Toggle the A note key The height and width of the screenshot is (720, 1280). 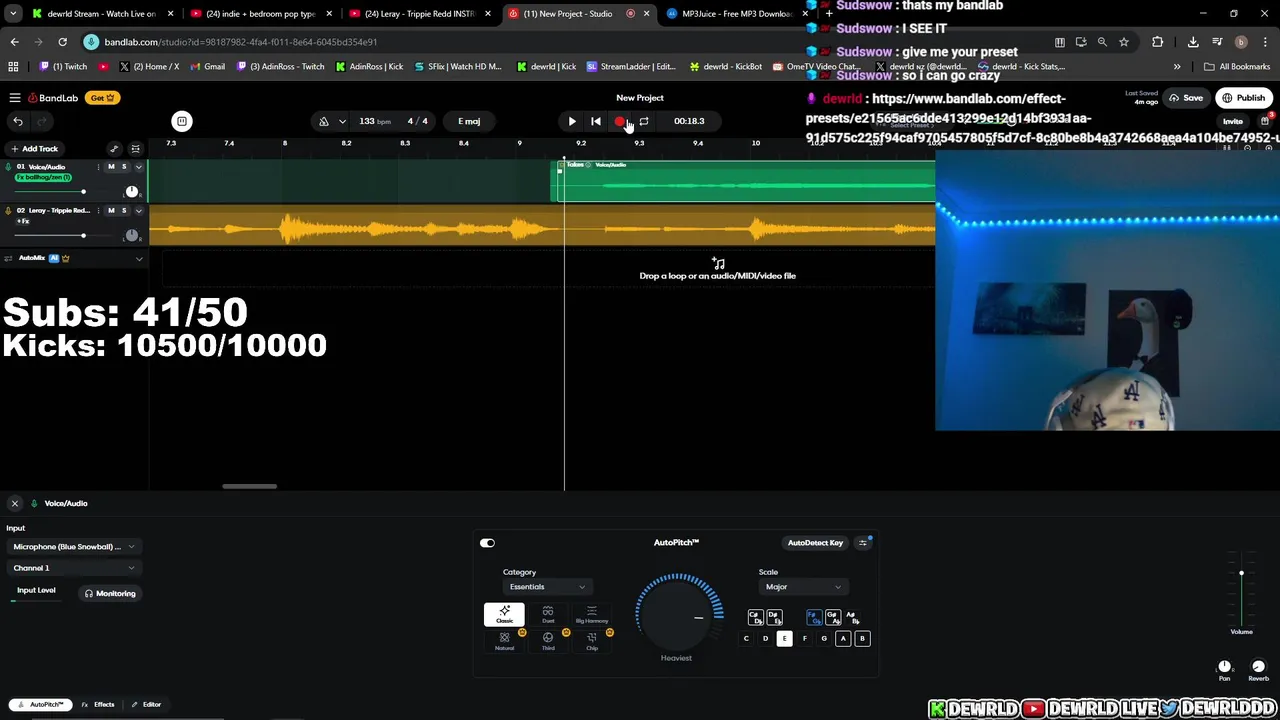[843, 638]
